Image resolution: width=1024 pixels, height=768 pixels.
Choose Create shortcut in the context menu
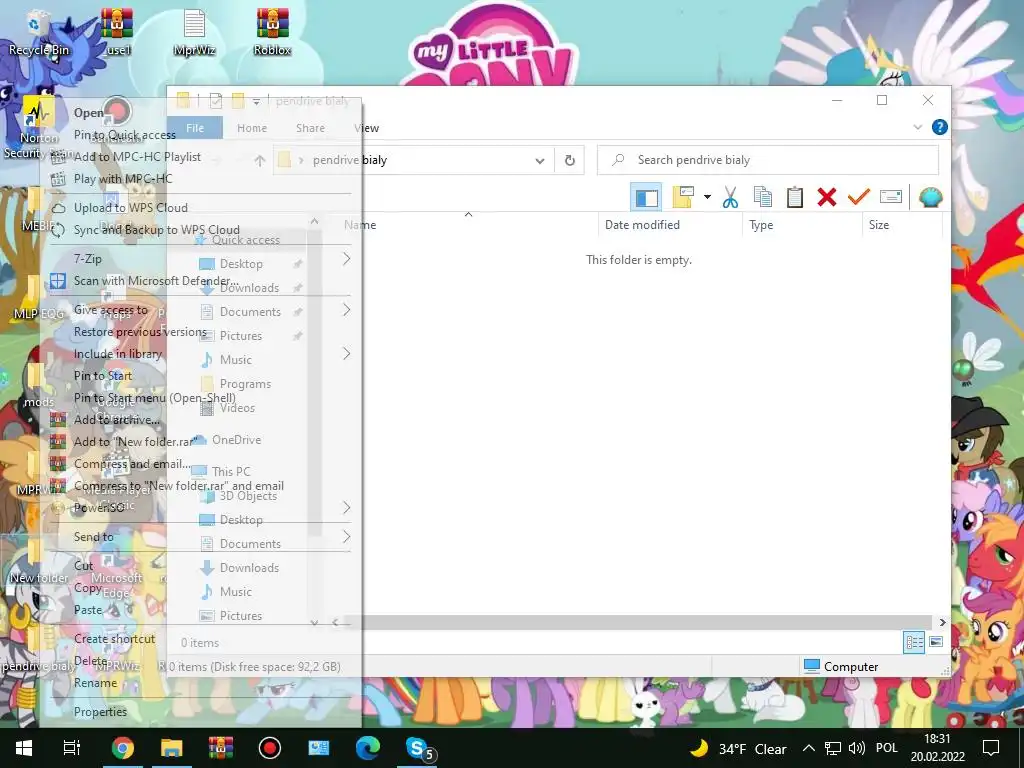[114, 639]
